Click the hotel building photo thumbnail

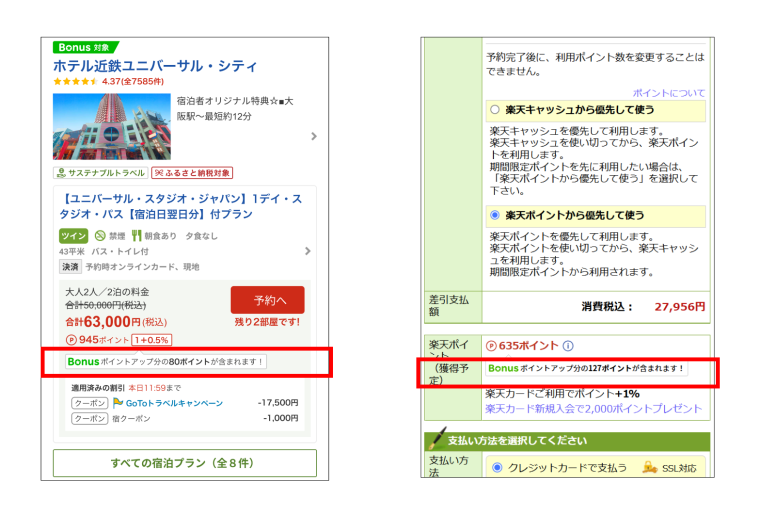[112, 126]
